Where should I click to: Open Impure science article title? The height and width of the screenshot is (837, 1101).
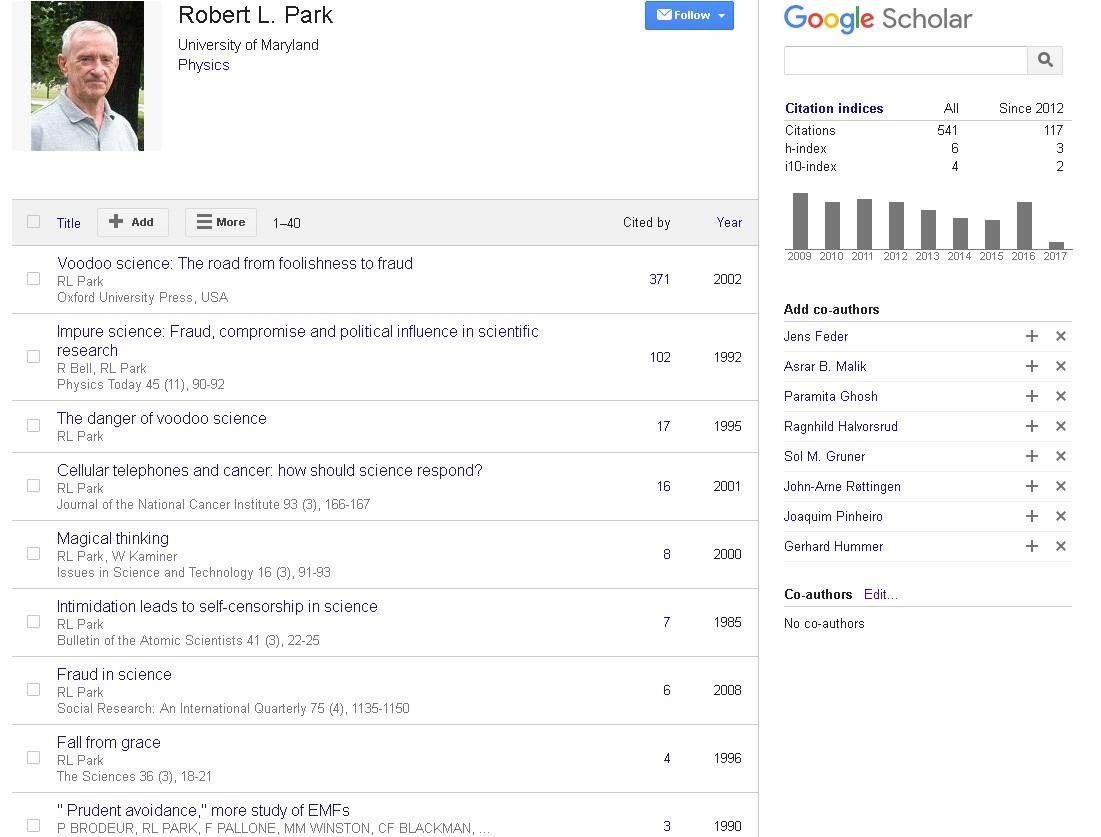(298, 341)
